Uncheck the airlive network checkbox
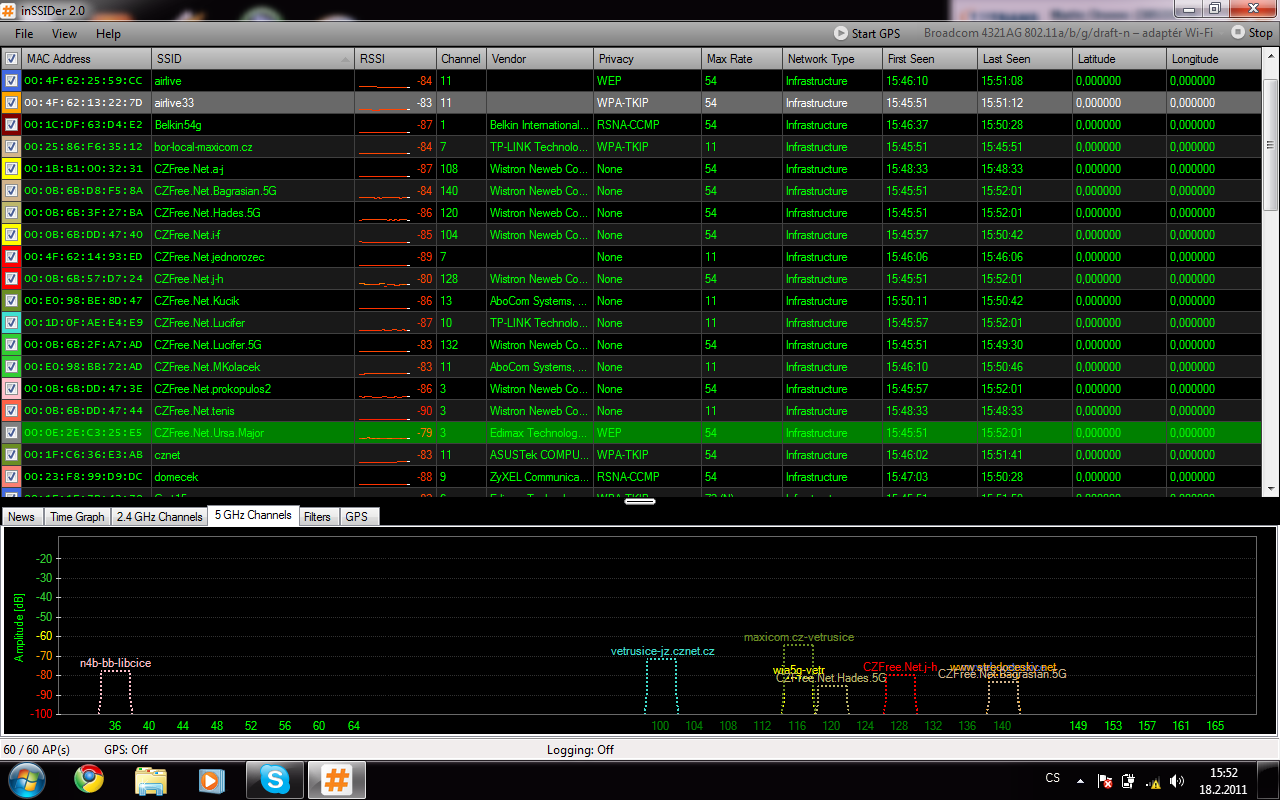This screenshot has height=800, width=1280. point(11,81)
